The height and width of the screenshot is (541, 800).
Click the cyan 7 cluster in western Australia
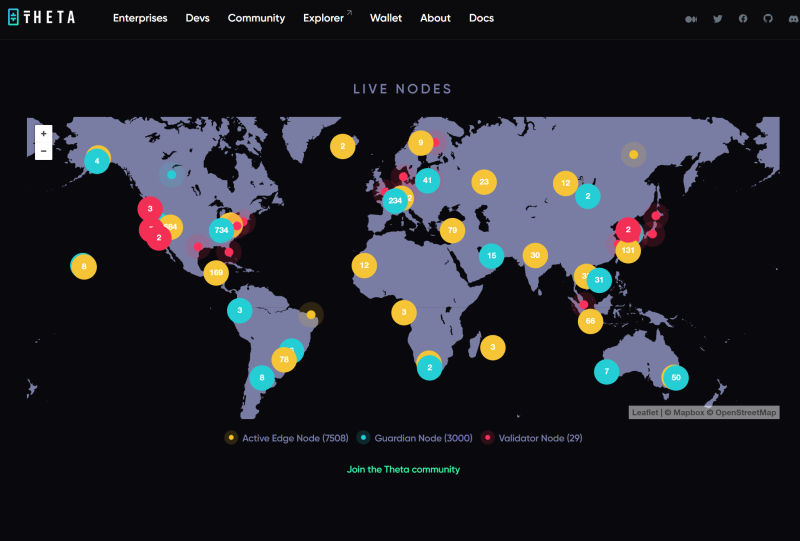point(607,372)
